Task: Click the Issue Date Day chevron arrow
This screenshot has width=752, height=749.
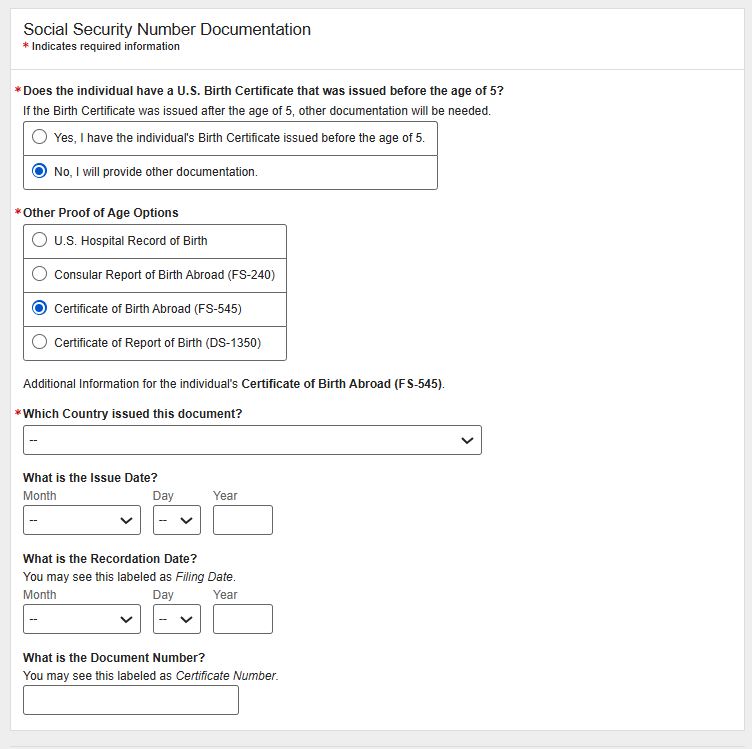Action: 186,520
